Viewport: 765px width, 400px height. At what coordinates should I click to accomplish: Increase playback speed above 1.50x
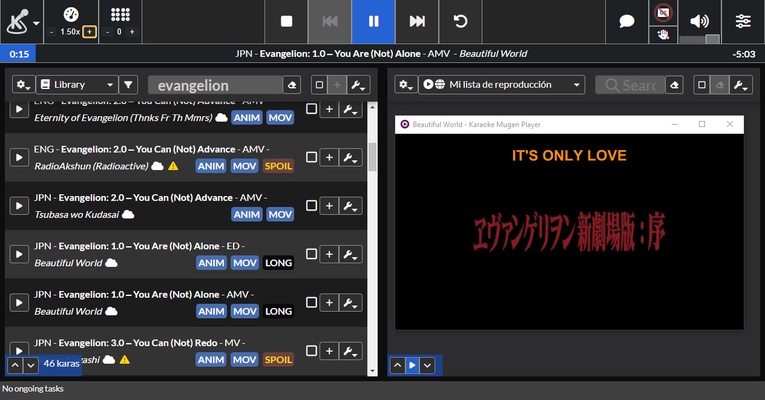[89, 32]
